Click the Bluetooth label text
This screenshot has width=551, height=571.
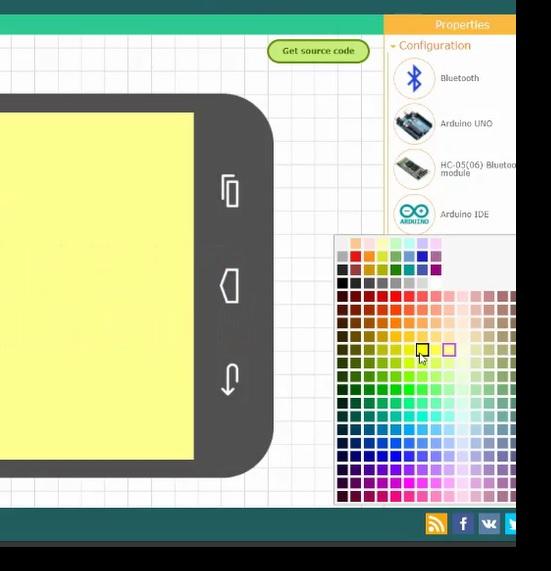coord(460,78)
